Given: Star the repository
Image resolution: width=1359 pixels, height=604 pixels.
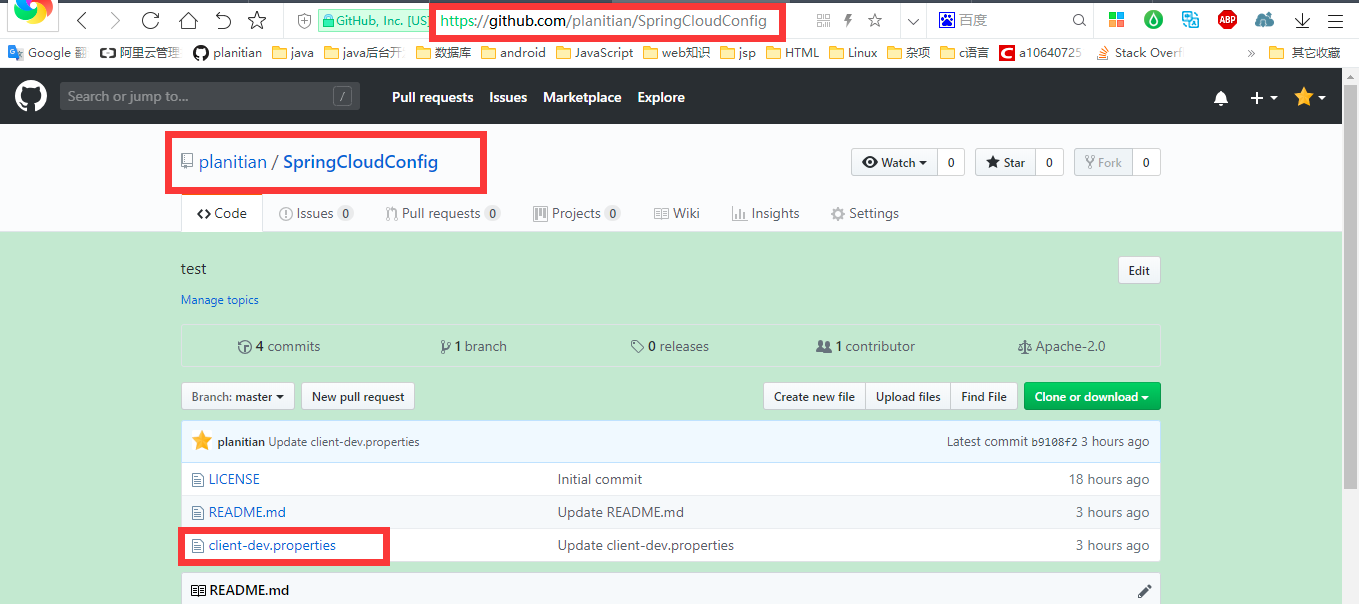Looking at the screenshot, I should [x=1005, y=162].
